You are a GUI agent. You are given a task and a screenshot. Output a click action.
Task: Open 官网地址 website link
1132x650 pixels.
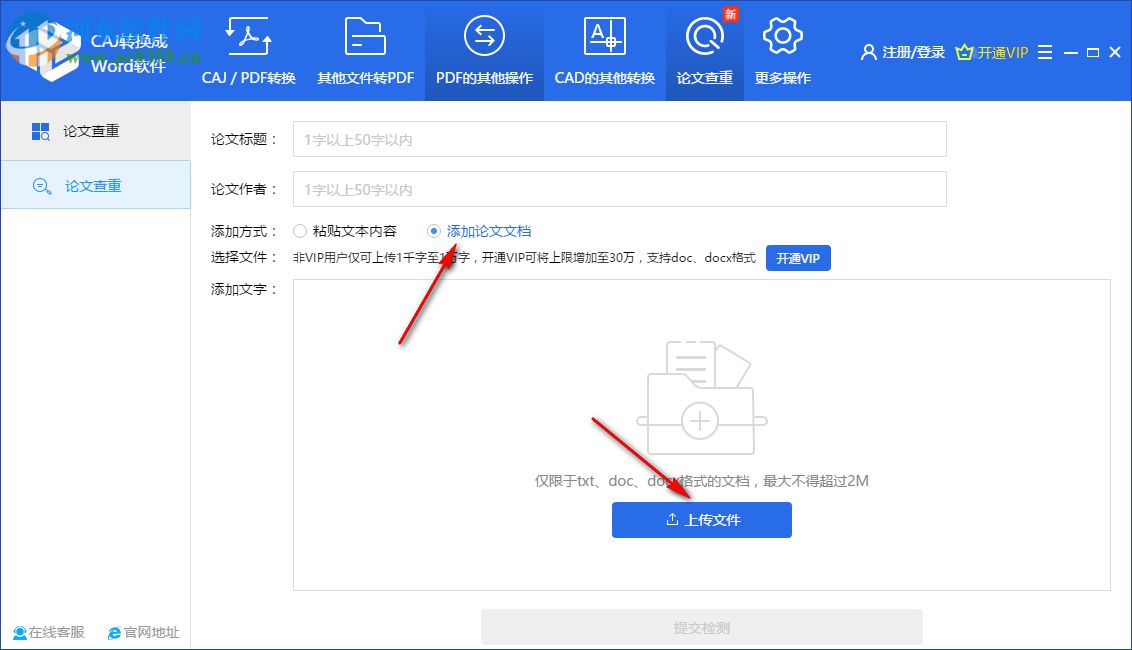coord(143,632)
